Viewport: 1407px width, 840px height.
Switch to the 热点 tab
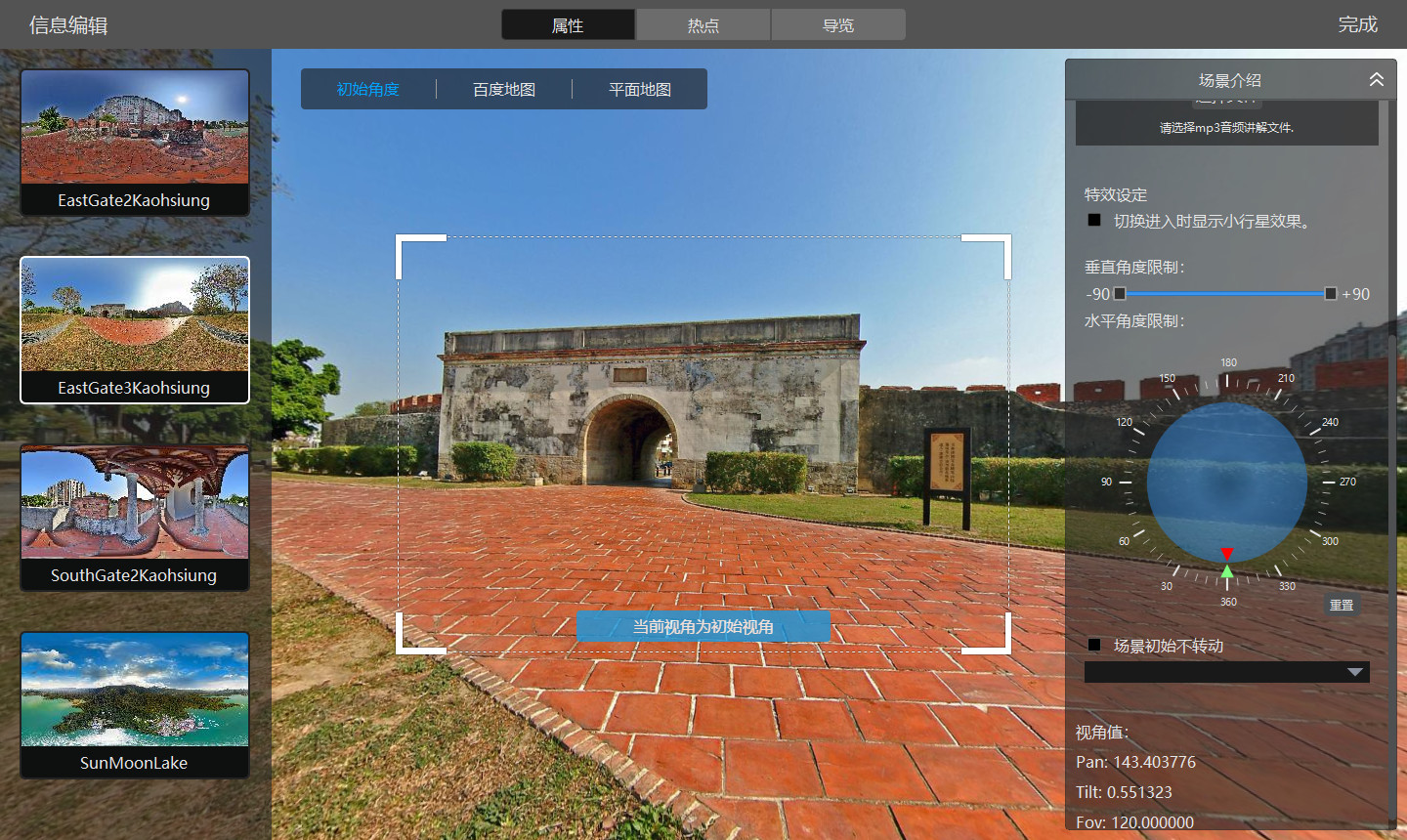[703, 25]
